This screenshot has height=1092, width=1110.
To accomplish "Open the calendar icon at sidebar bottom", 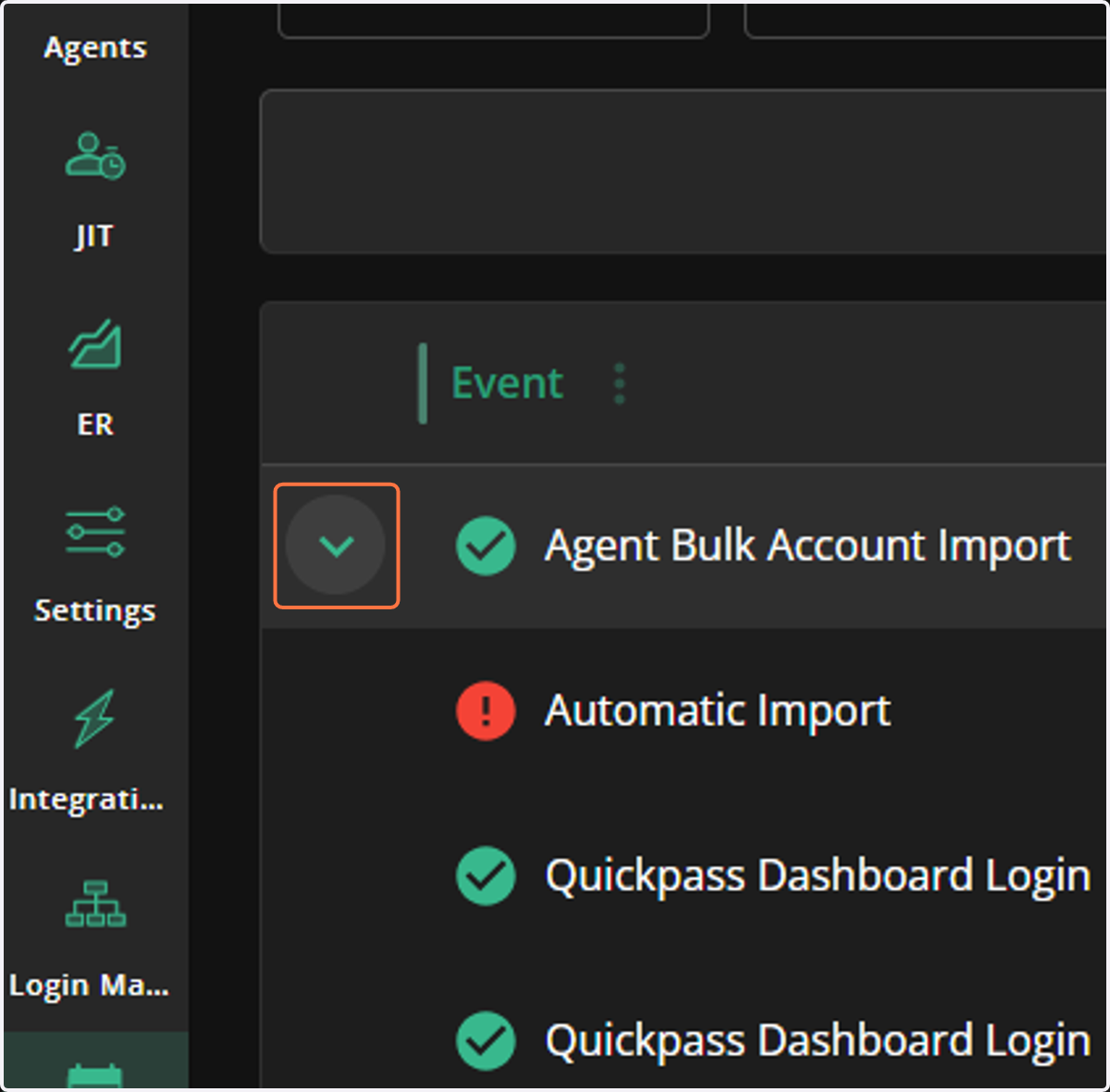I will (x=95, y=1076).
